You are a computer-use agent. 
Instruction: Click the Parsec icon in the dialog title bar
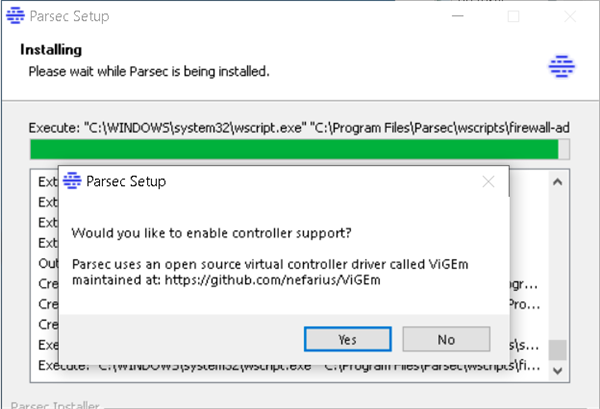point(71,181)
